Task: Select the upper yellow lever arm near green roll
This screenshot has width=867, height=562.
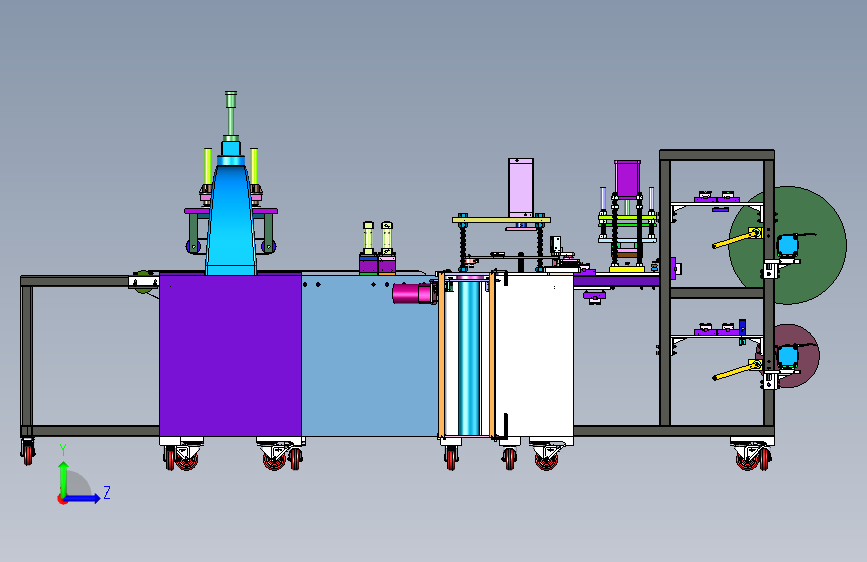Action: 737,239
